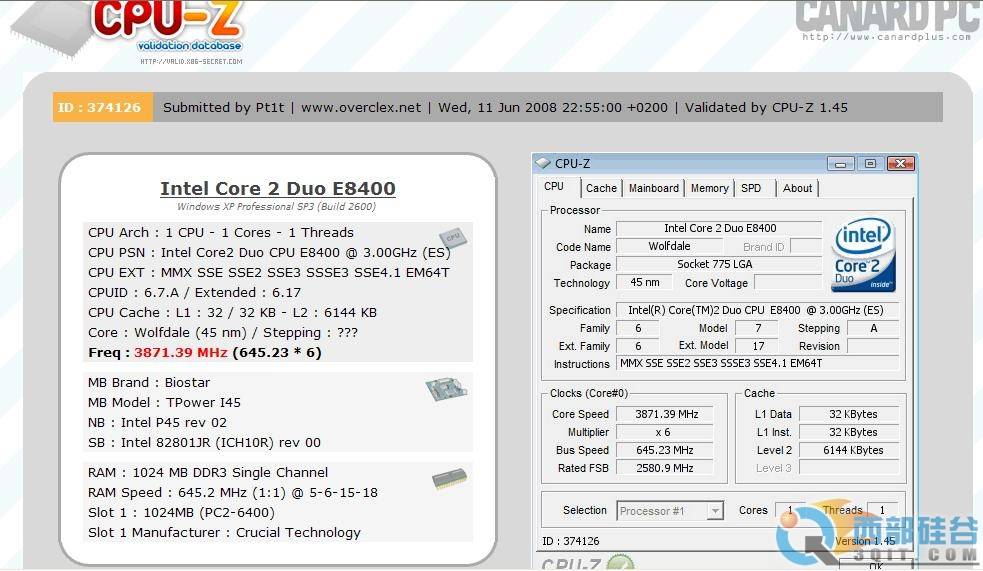This screenshot has width=983, height=571.
Task: Click the Core Speed value 3871.39 MHz
Action: (666, 414)
